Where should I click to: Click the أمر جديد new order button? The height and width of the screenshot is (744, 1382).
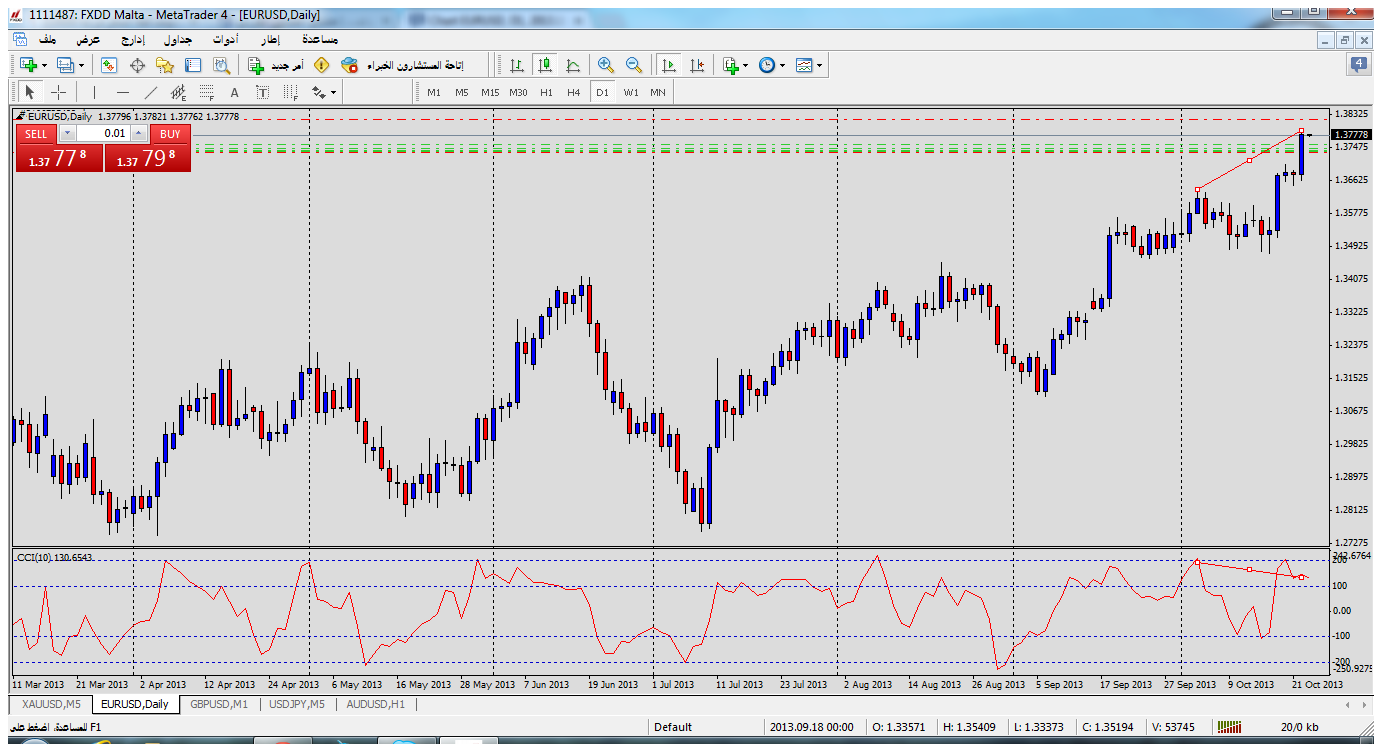coord(276,65)
